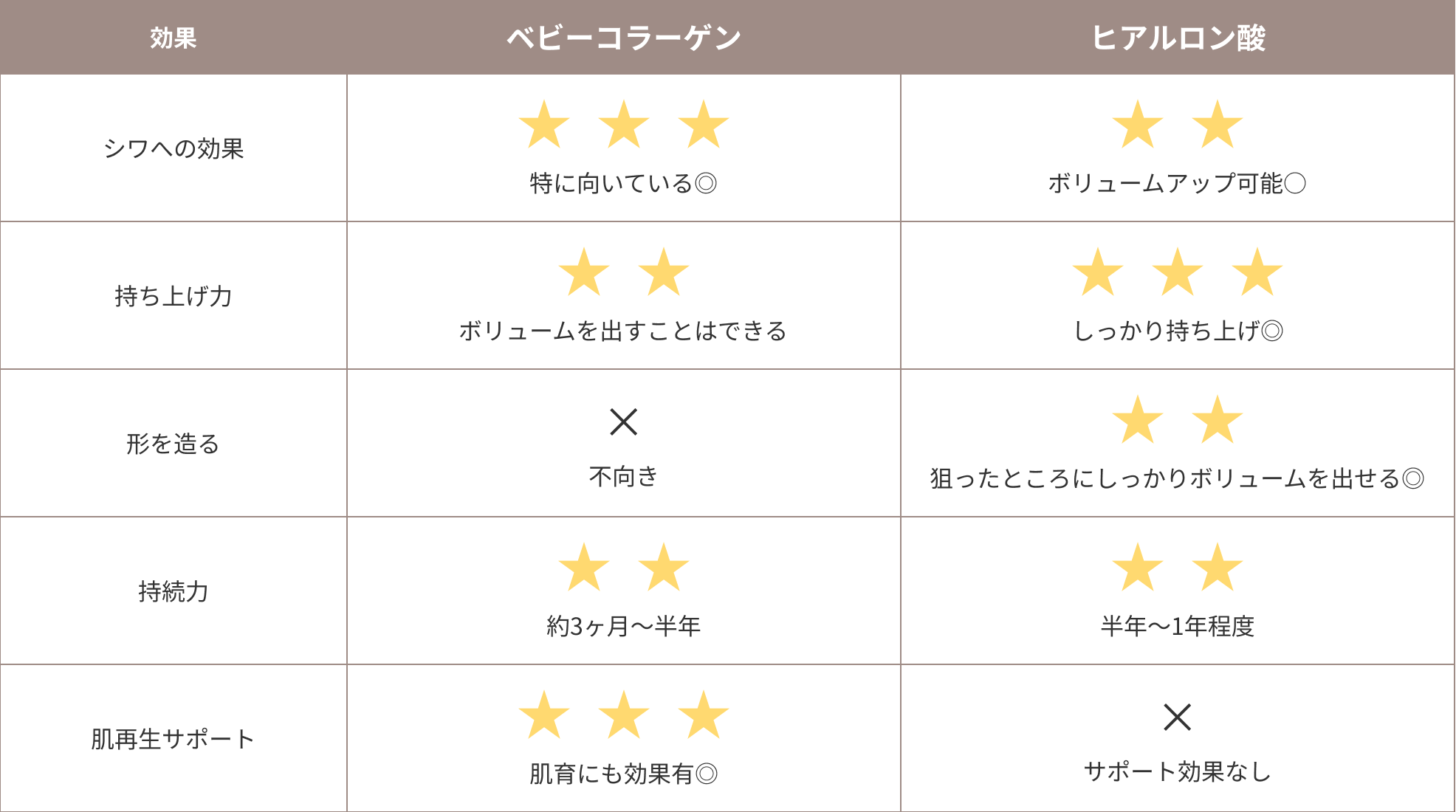This screenshot has width=1456, height=812.
Task: Click the X icon above サポート効果なし
Action: click(x=1178, y=717)
